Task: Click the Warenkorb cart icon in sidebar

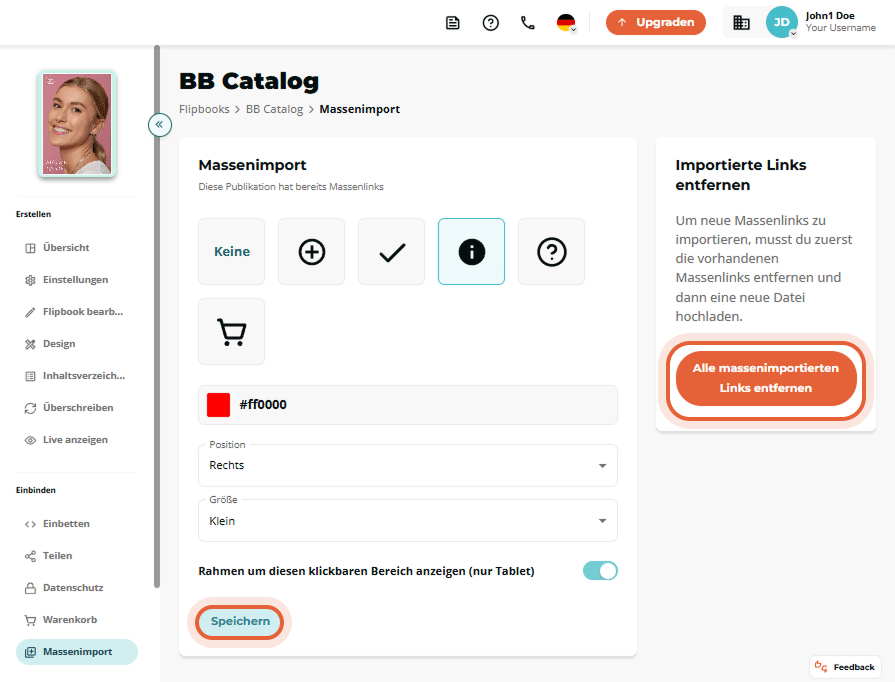Action: (x=30, y=620)
